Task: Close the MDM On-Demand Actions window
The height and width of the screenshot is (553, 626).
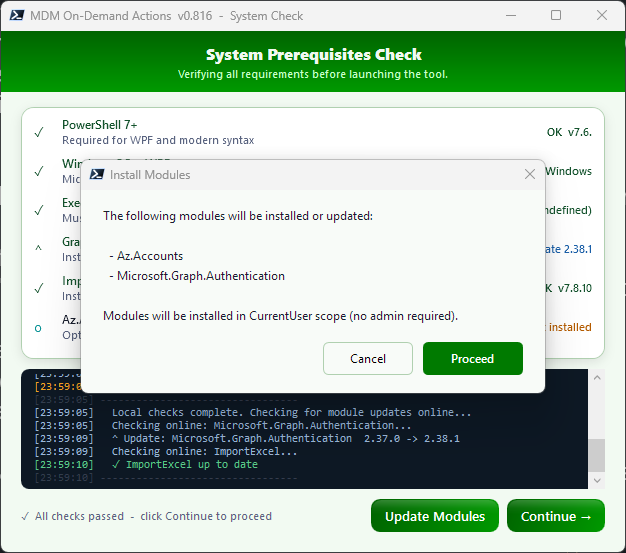Action: click(602, 16)
